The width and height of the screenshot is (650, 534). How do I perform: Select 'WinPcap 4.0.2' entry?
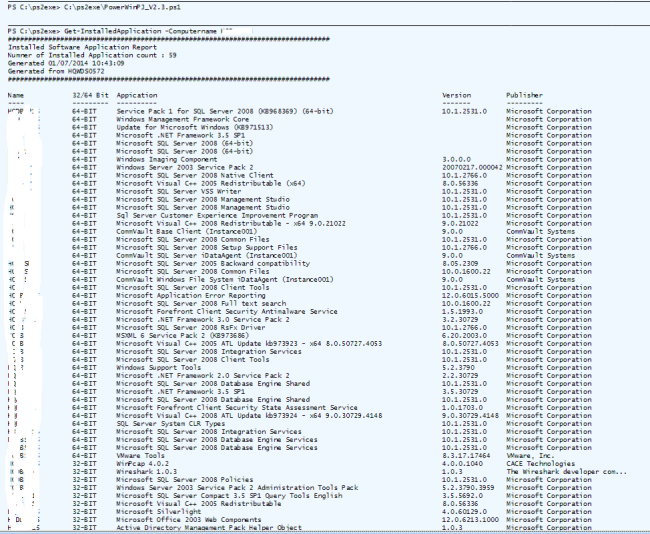click(x=142, y=464)
